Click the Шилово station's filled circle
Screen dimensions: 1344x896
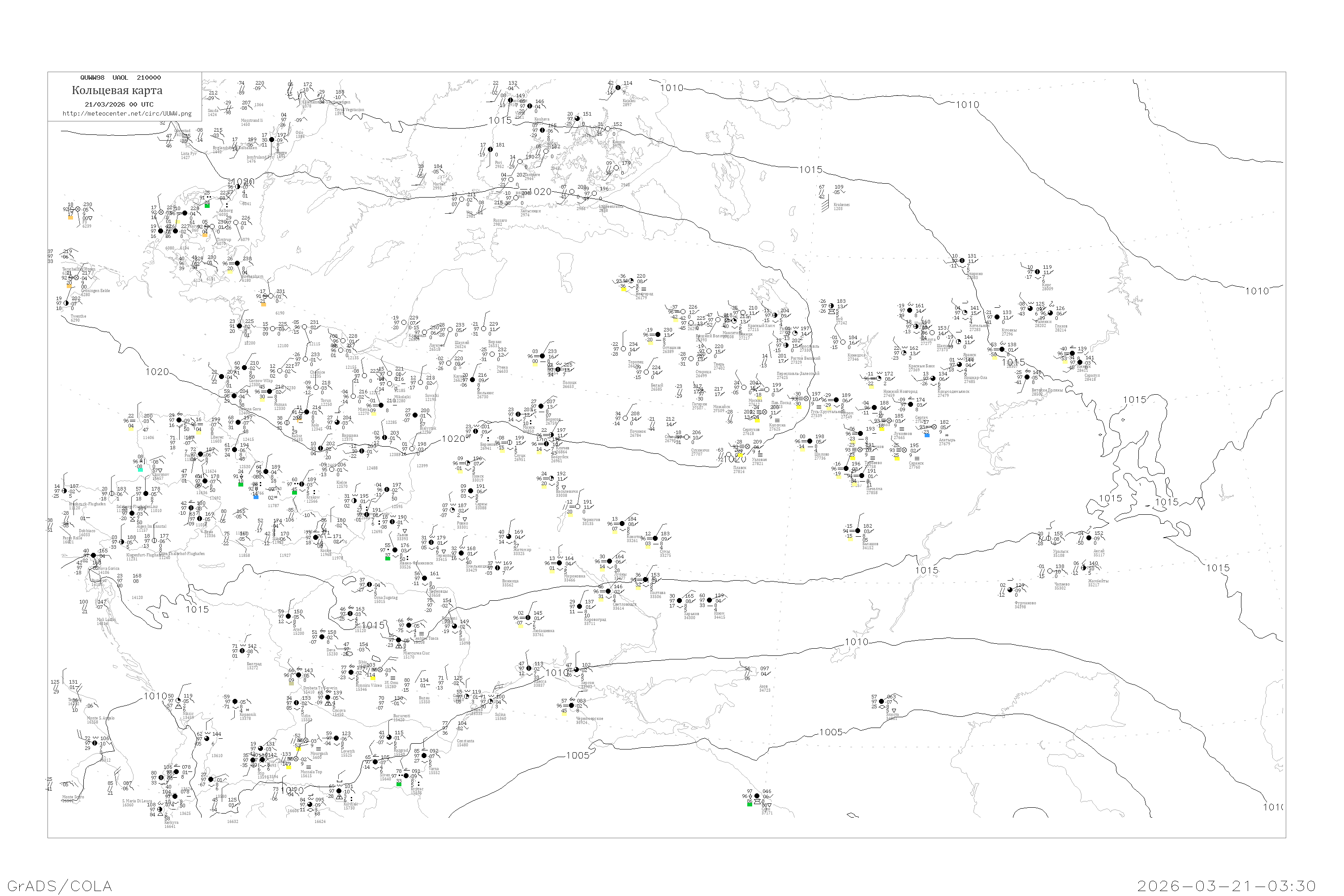pos(810,441)
